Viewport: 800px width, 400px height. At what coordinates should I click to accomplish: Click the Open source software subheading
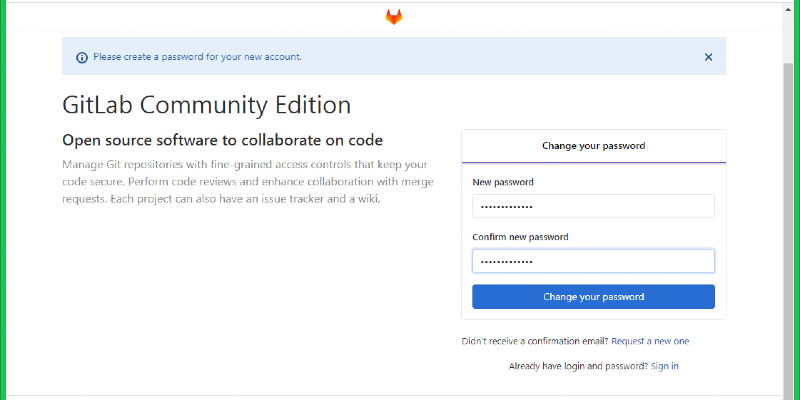pyautogui.click(x=222, y=140)
